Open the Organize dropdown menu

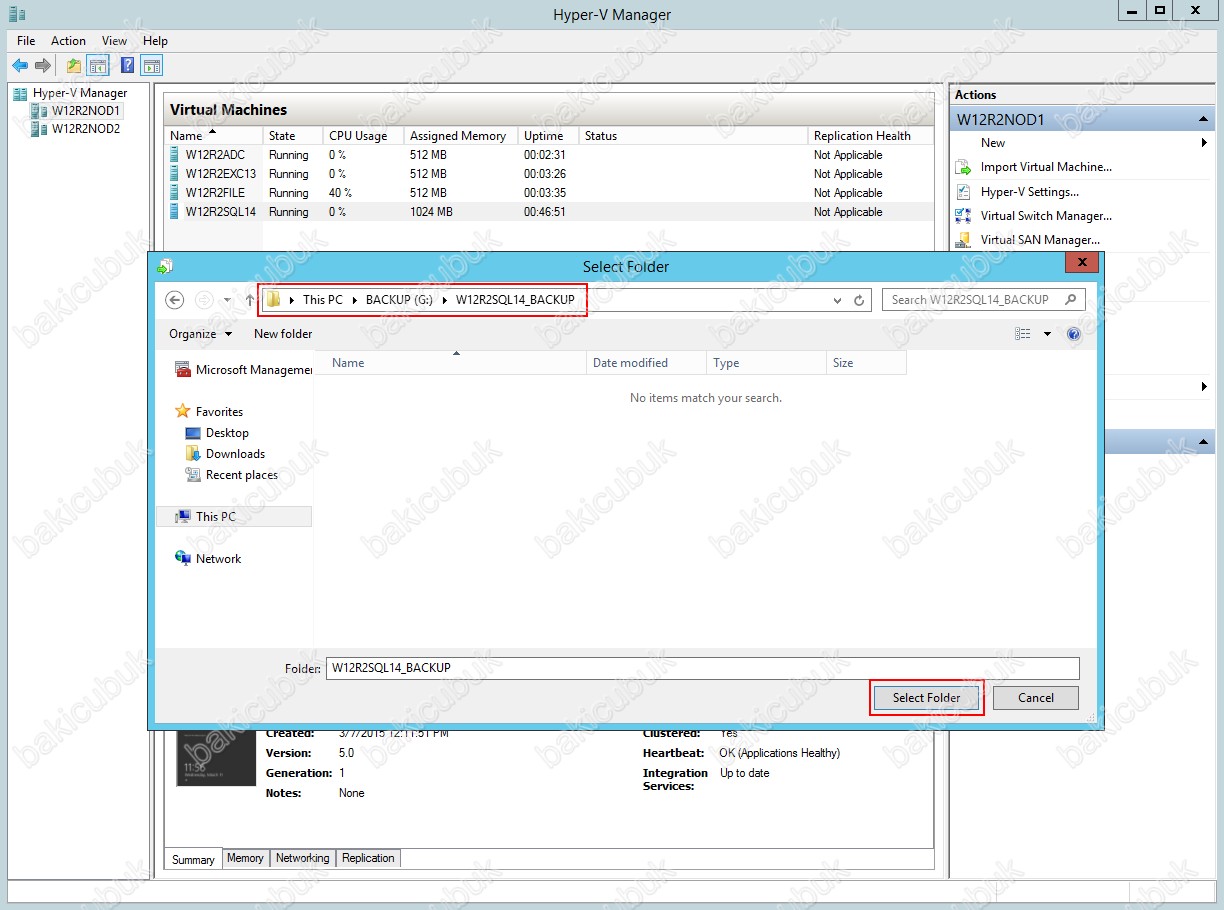coord(200,334)
